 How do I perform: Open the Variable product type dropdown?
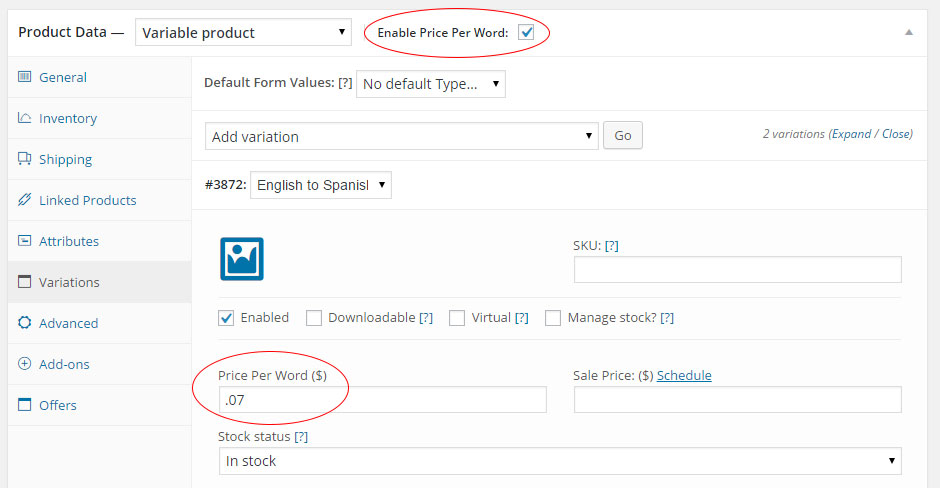(243, 32)
